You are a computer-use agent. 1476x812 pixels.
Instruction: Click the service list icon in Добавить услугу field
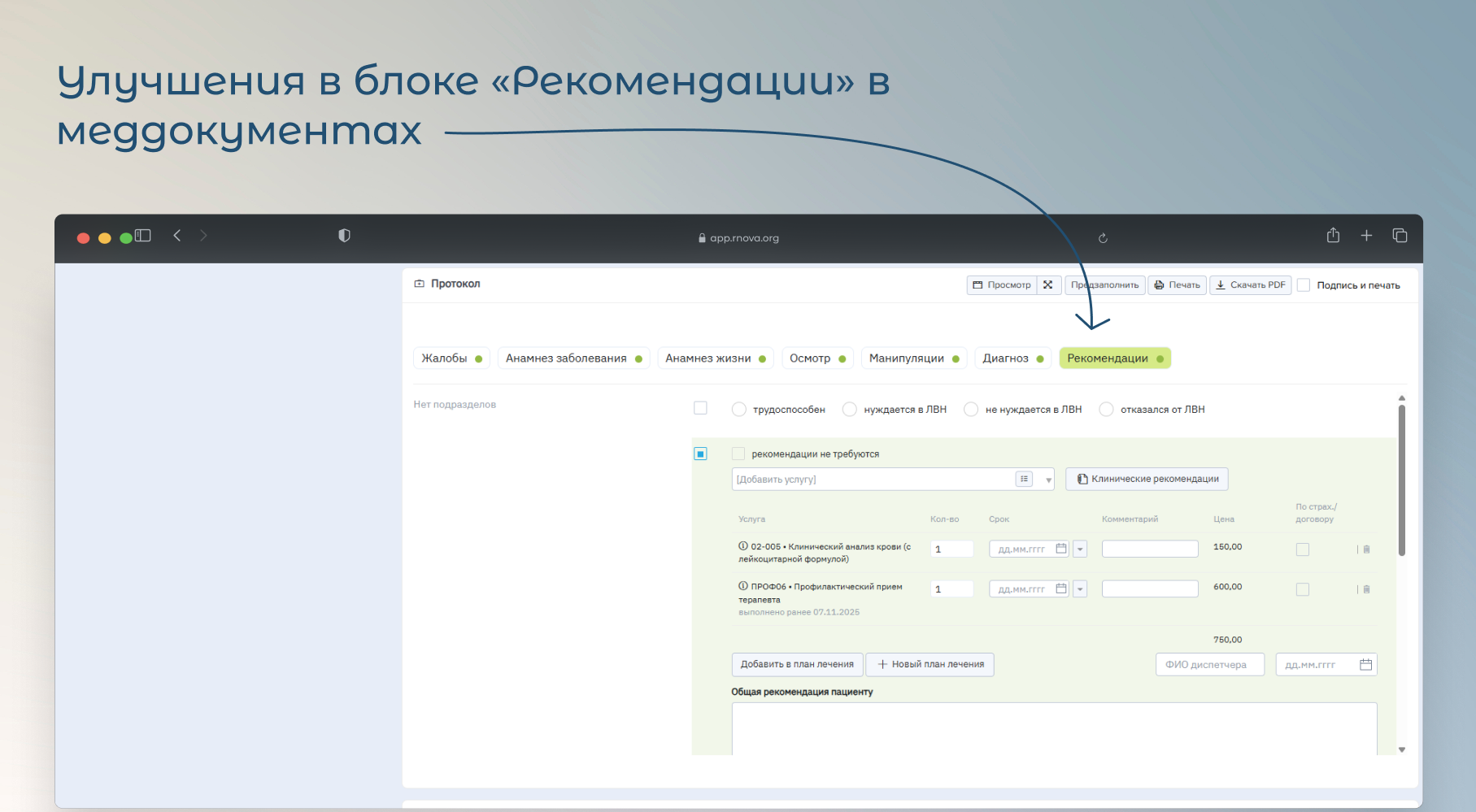(1024, 480)
